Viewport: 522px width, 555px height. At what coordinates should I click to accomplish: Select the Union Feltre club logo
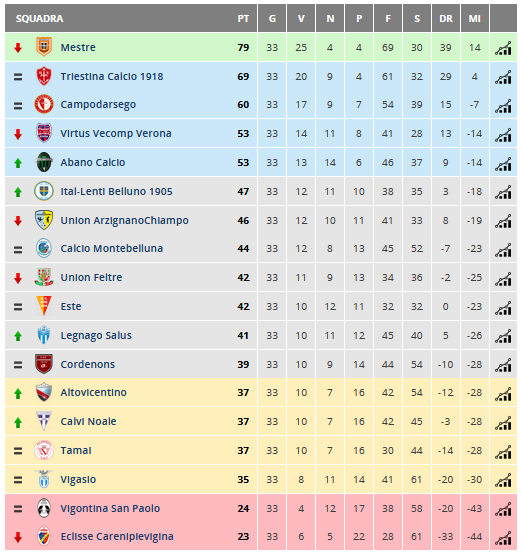point(44,277)
